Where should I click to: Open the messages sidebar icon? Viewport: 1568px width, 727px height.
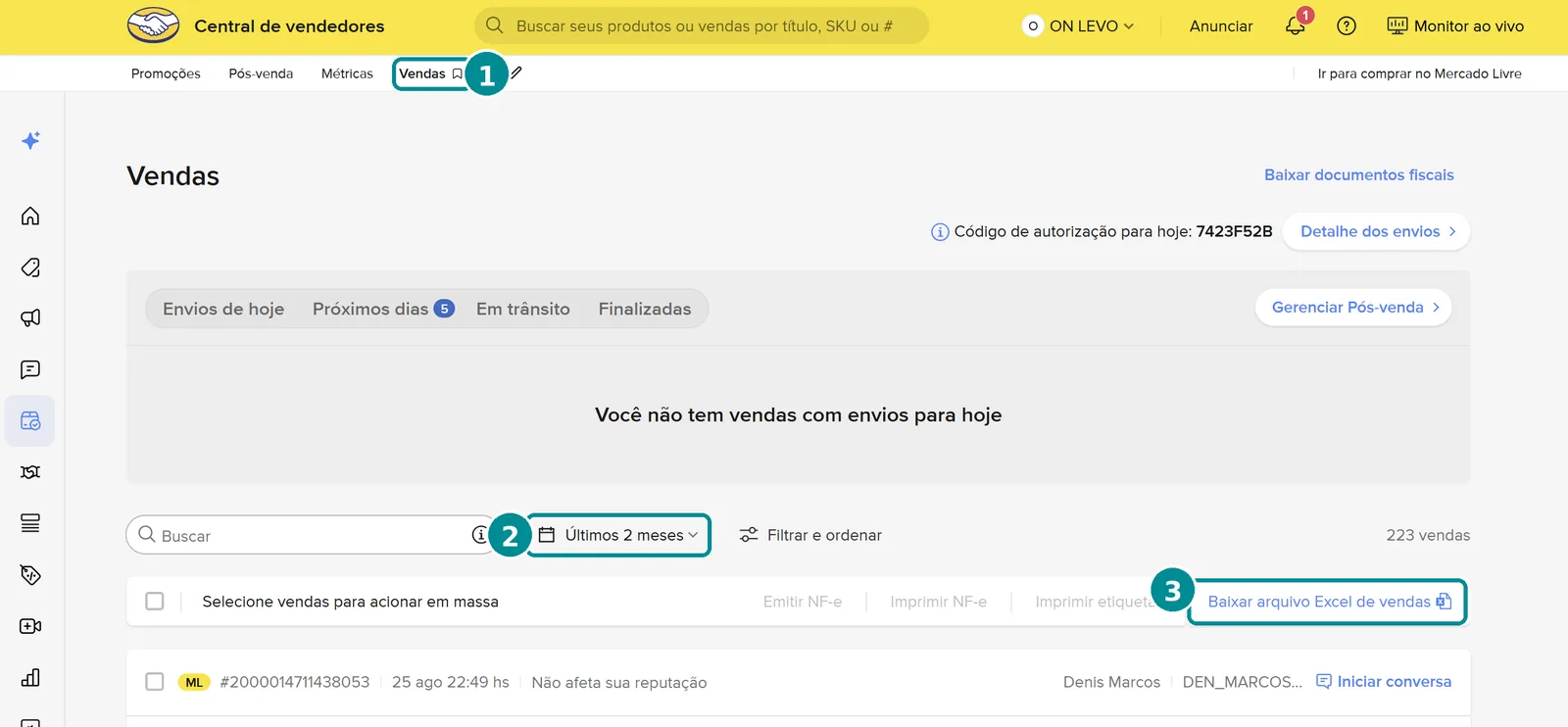coord(30,369)
